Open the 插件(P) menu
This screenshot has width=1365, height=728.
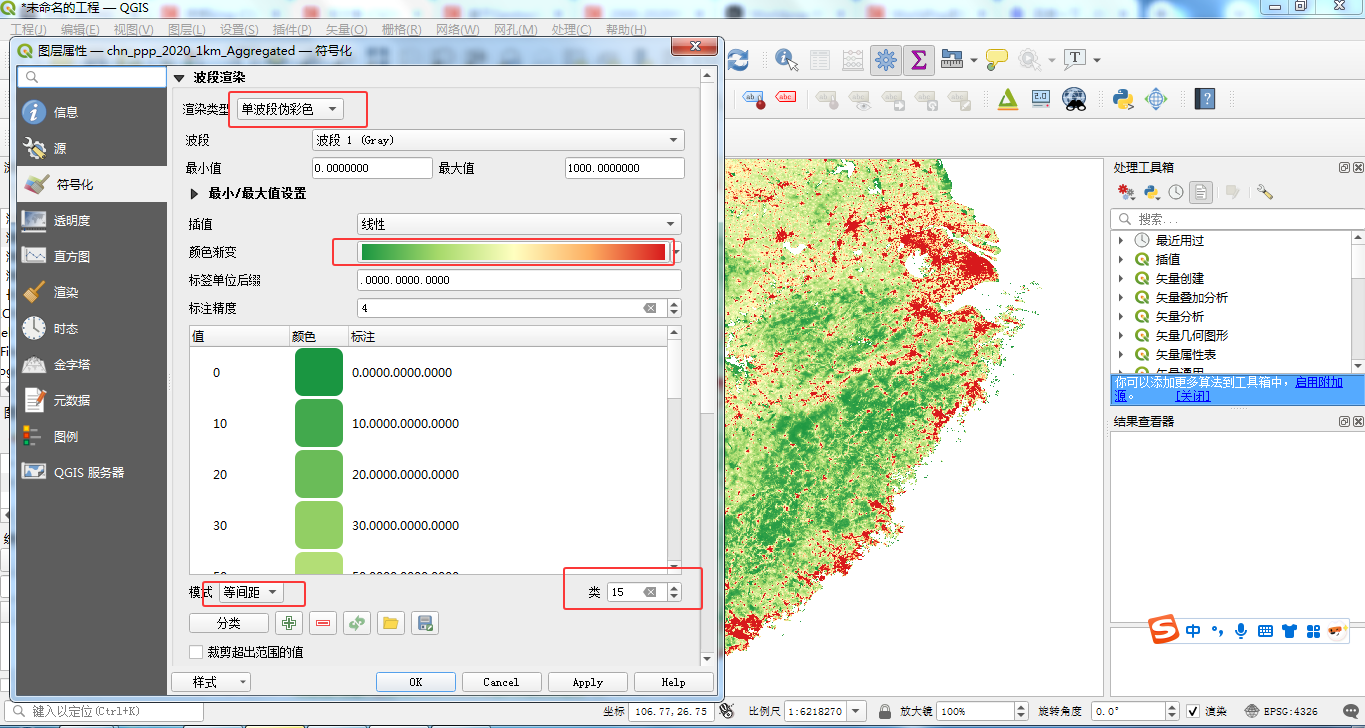292,30
